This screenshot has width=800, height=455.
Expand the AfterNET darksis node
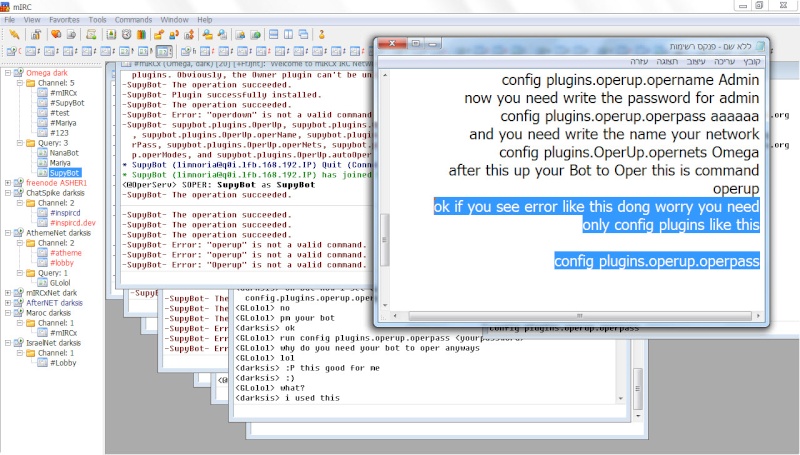(x=8, y=302)
